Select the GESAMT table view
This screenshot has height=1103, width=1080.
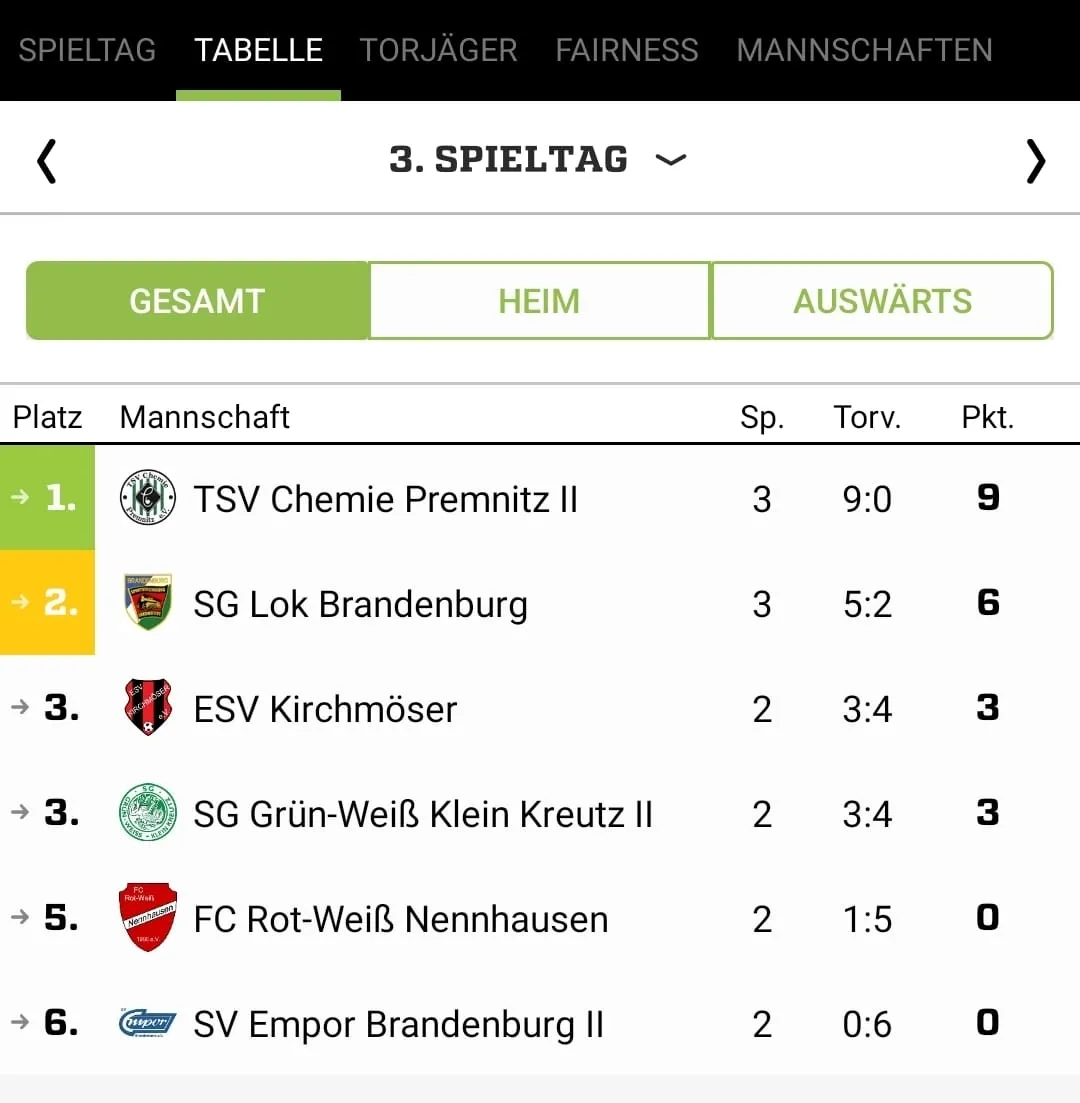(197, 301)
